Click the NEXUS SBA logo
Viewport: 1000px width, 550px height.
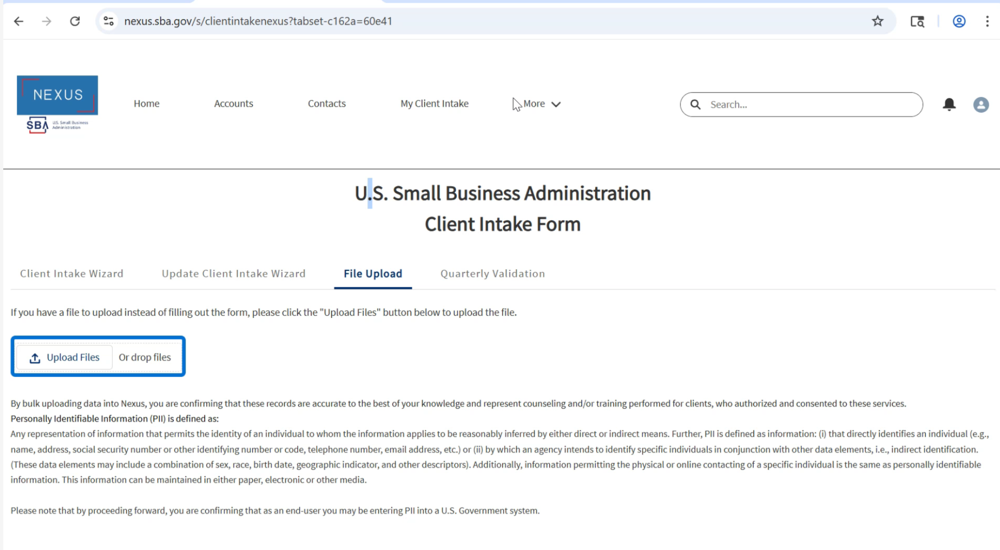point(57,104)
